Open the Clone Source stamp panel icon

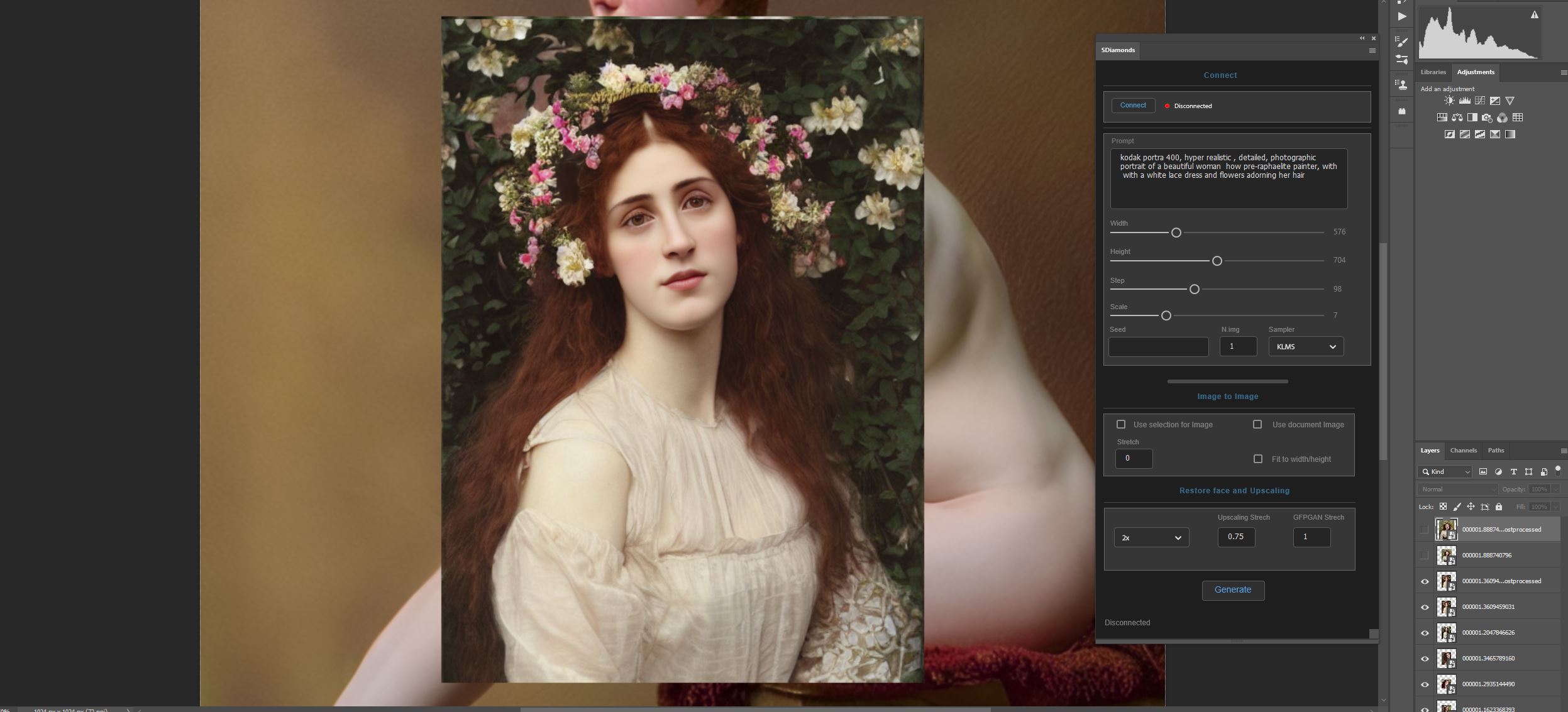1401,84
